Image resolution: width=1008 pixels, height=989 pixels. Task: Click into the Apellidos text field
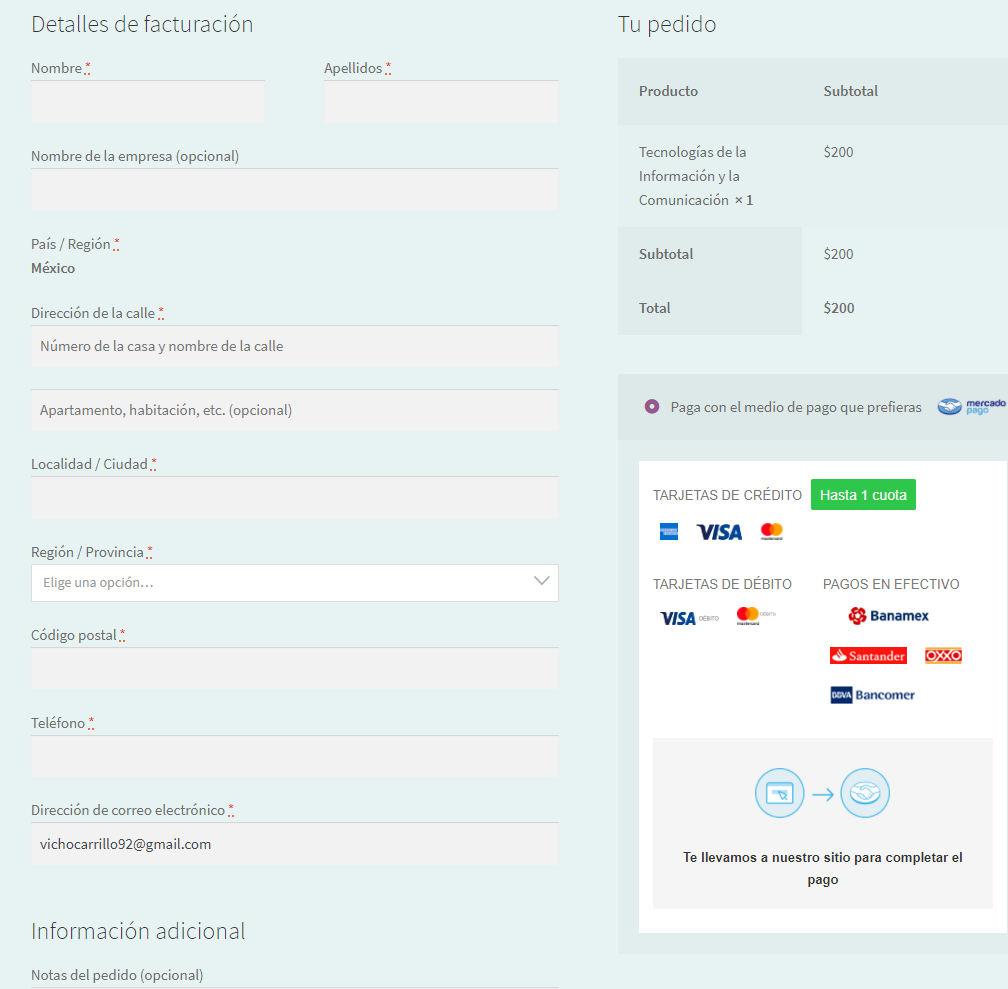pyautogui.click(x=441, y=102)
